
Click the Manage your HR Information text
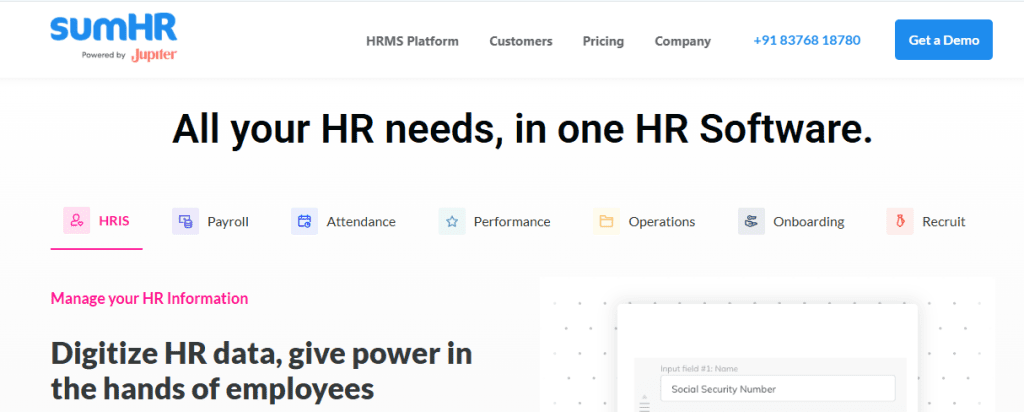[x=149, y=298]
